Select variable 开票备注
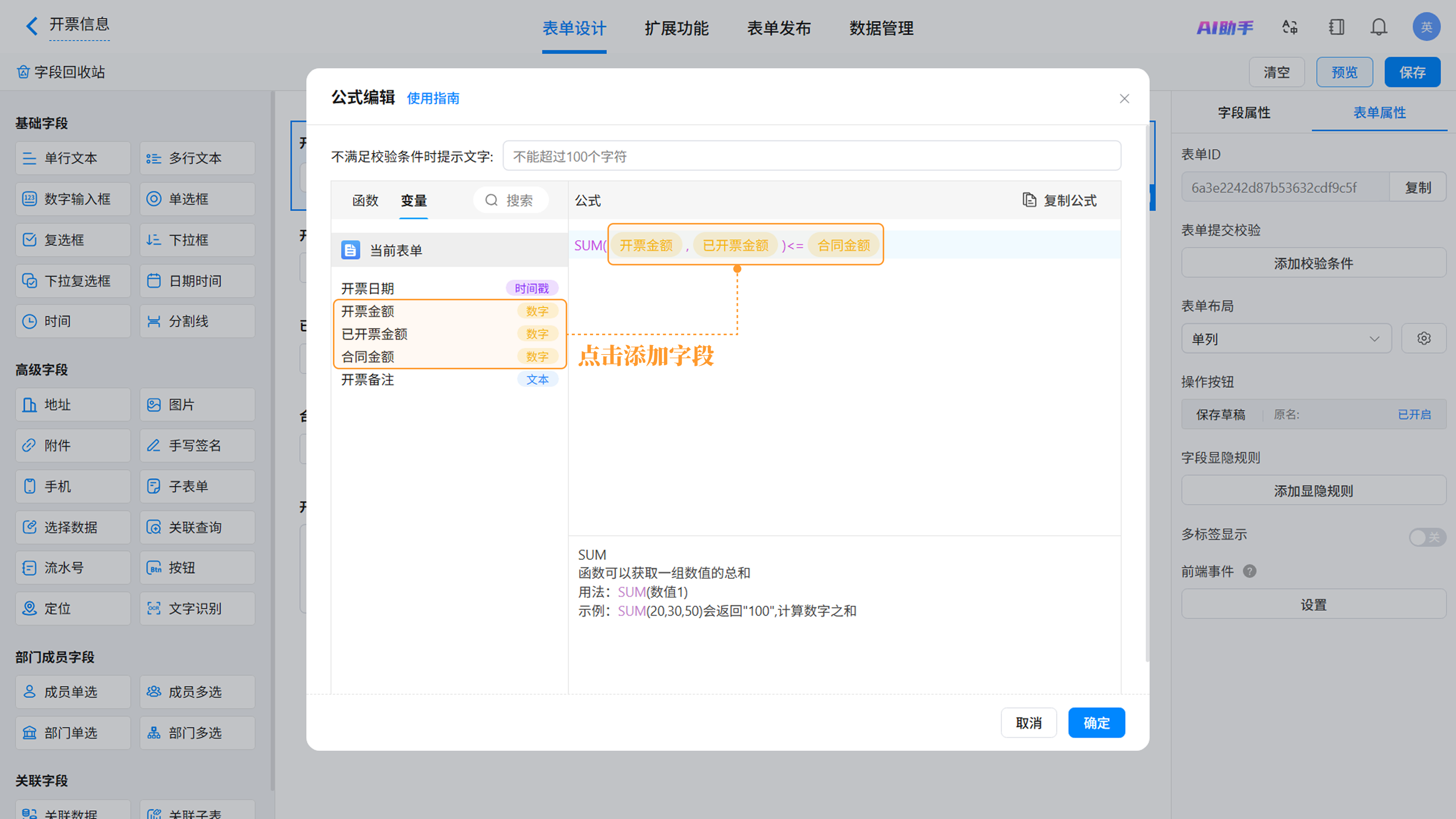The image size is (1456, 819). pyautogui.click(x=449, y=379)
